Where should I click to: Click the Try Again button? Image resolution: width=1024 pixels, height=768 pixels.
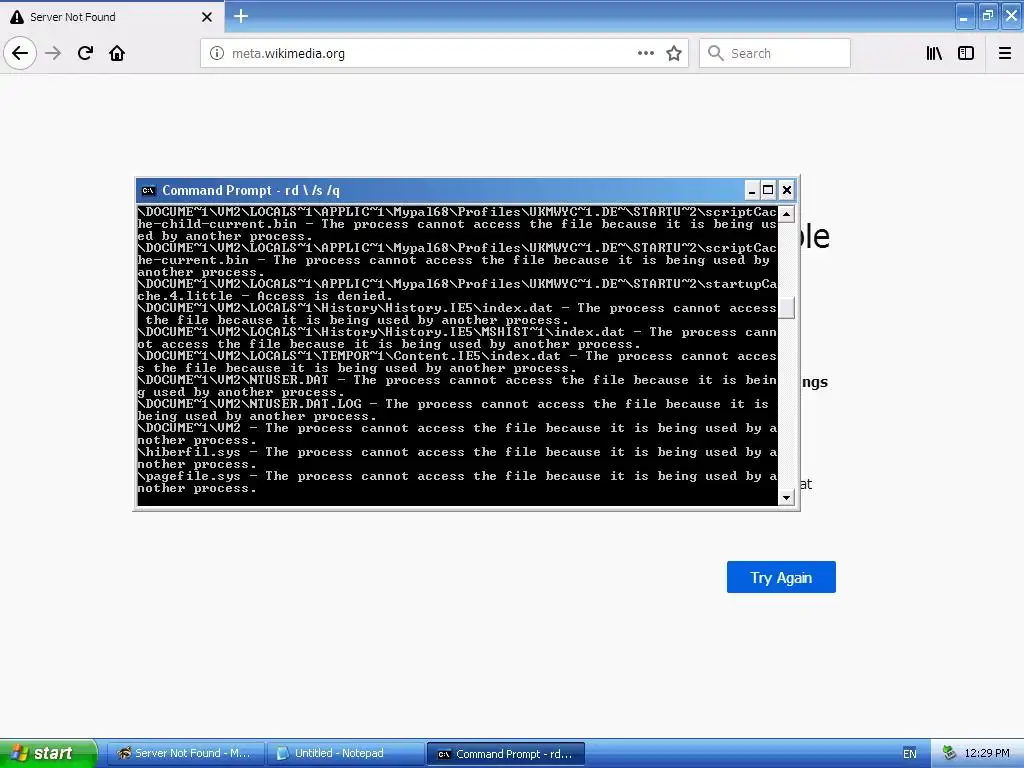(781, 577)
